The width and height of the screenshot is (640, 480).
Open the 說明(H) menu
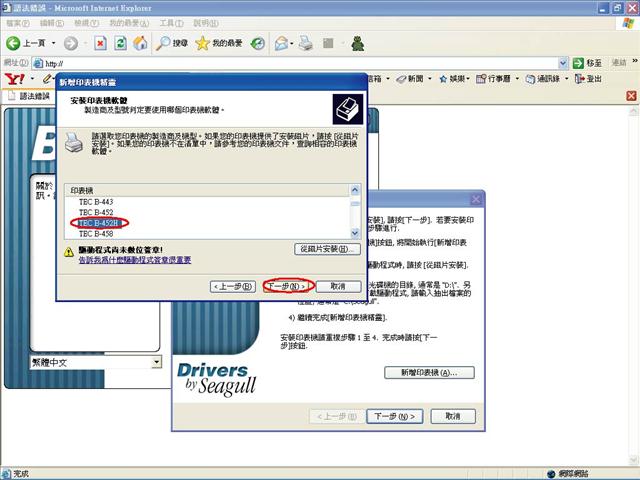point(206,23)
